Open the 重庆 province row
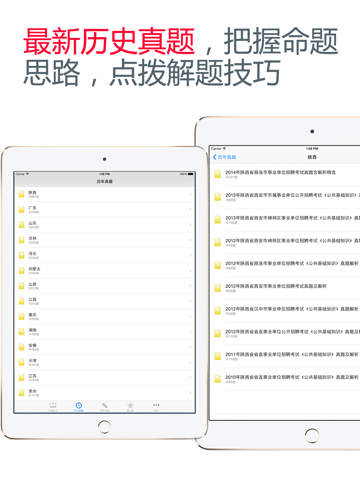The image size is (360, 480). 104,317
